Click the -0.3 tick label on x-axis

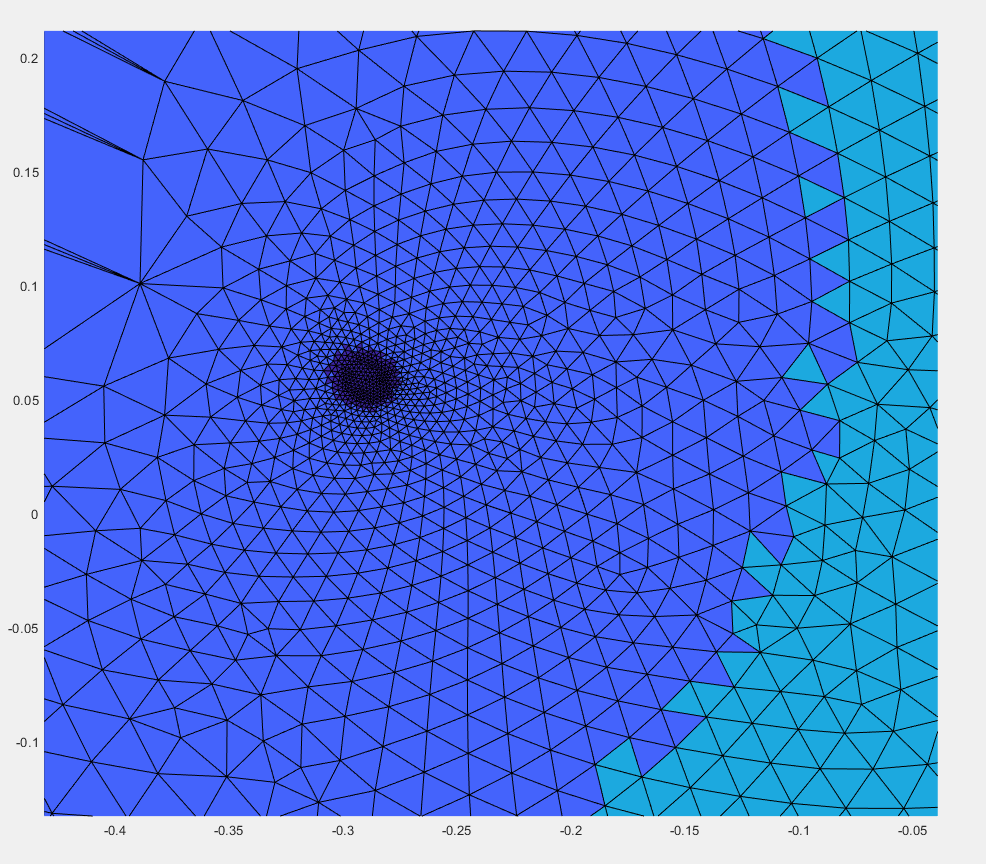click(343, 831)
